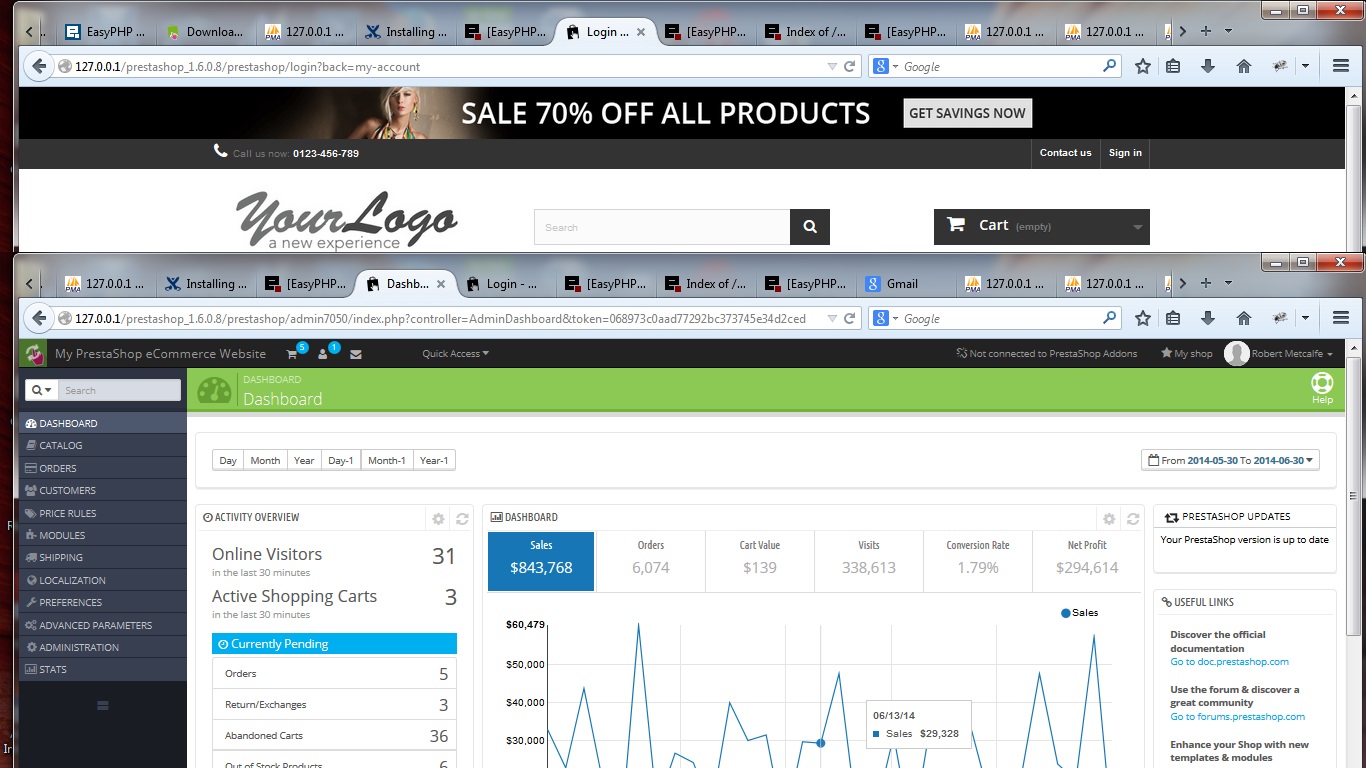Open Customers in the admin sidebar
The width and height of the screenshot is (1366, 768).
(103, 491)
